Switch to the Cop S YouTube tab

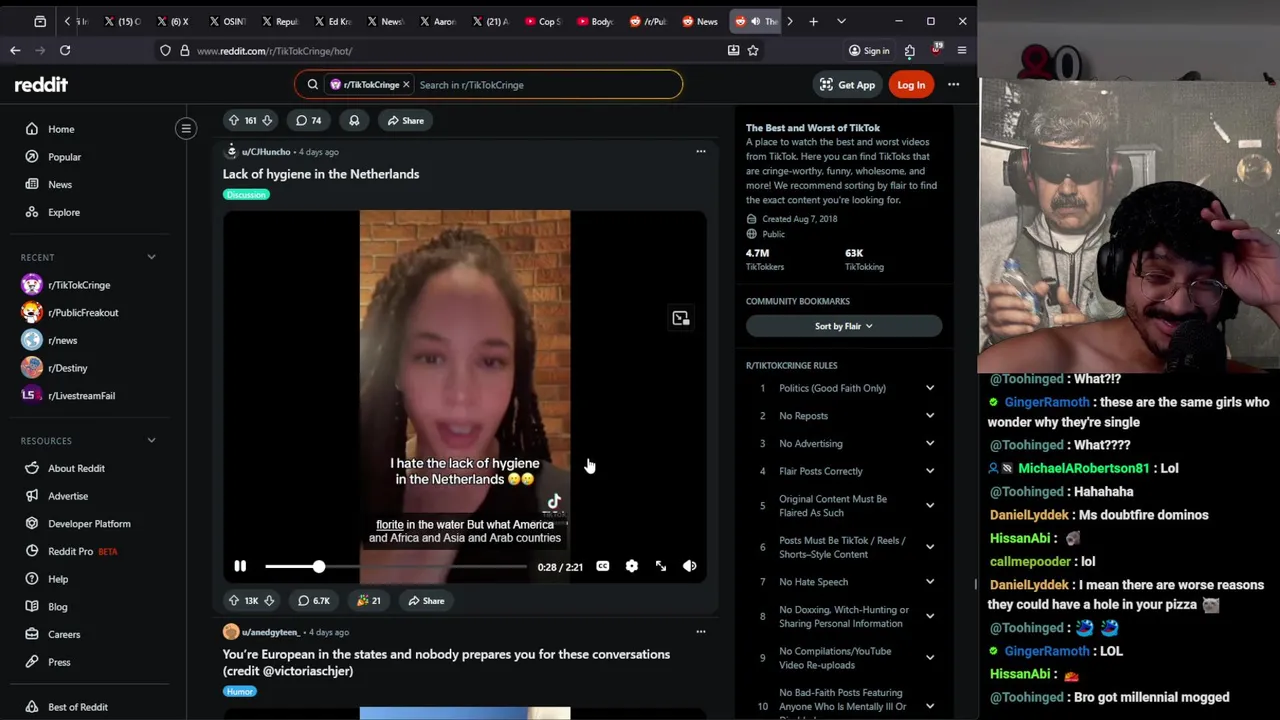coord(543,21)
